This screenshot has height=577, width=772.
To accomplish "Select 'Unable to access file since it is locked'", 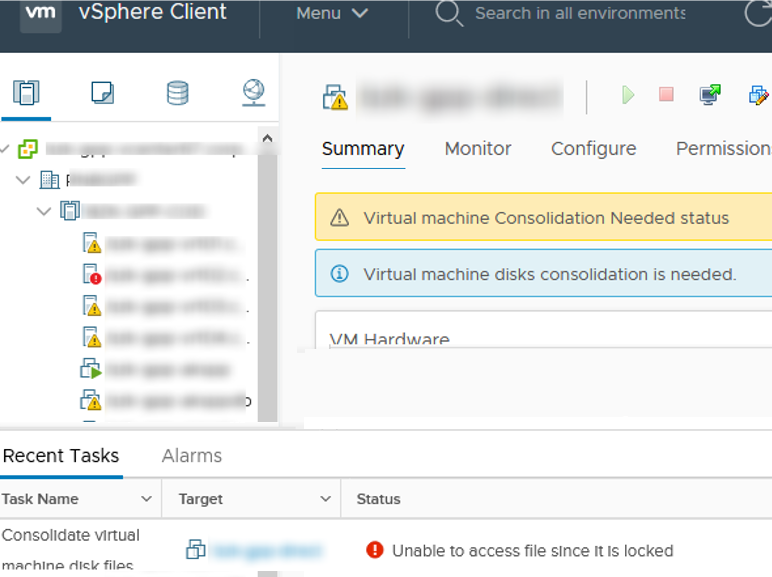I will click(532, 550).
